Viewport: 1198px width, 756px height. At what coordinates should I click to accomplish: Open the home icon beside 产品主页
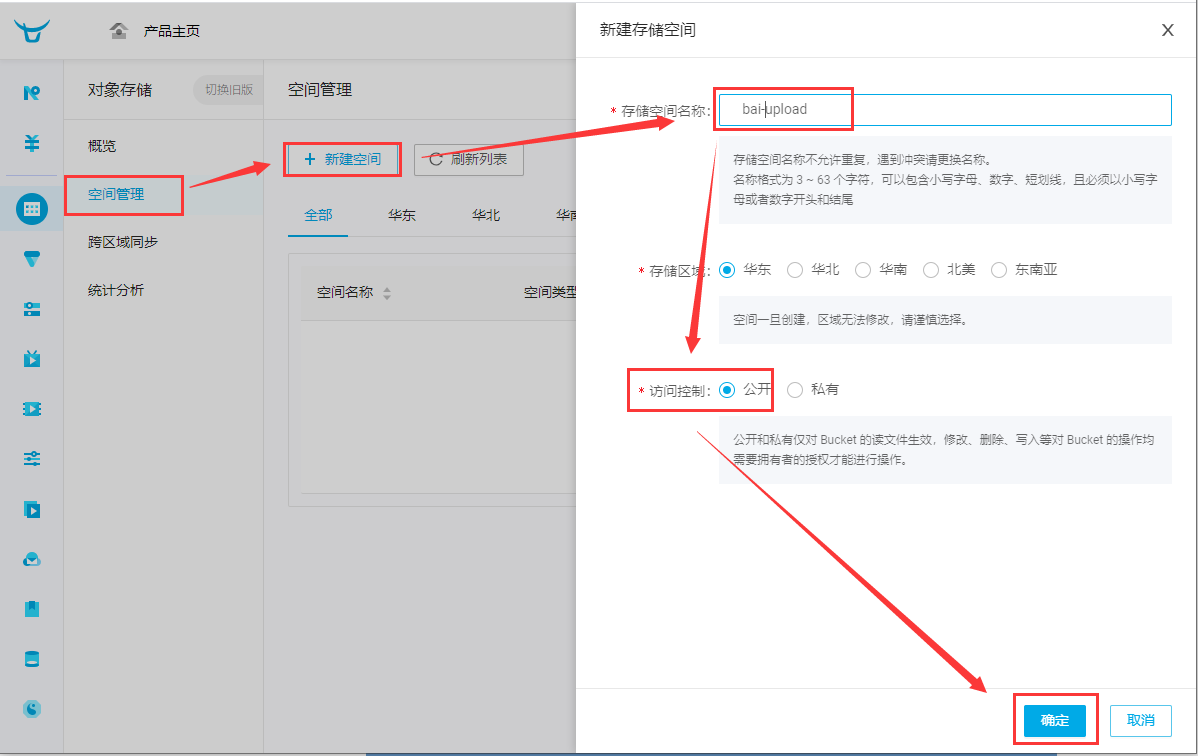pos(118,31)
